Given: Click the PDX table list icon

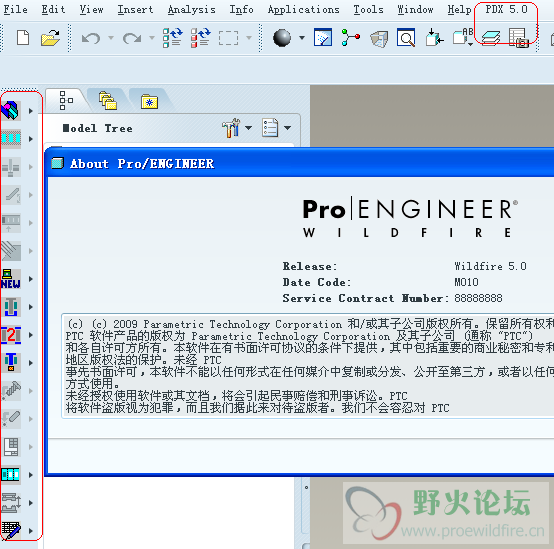Looking at the screenshot, I should [518, 38].
